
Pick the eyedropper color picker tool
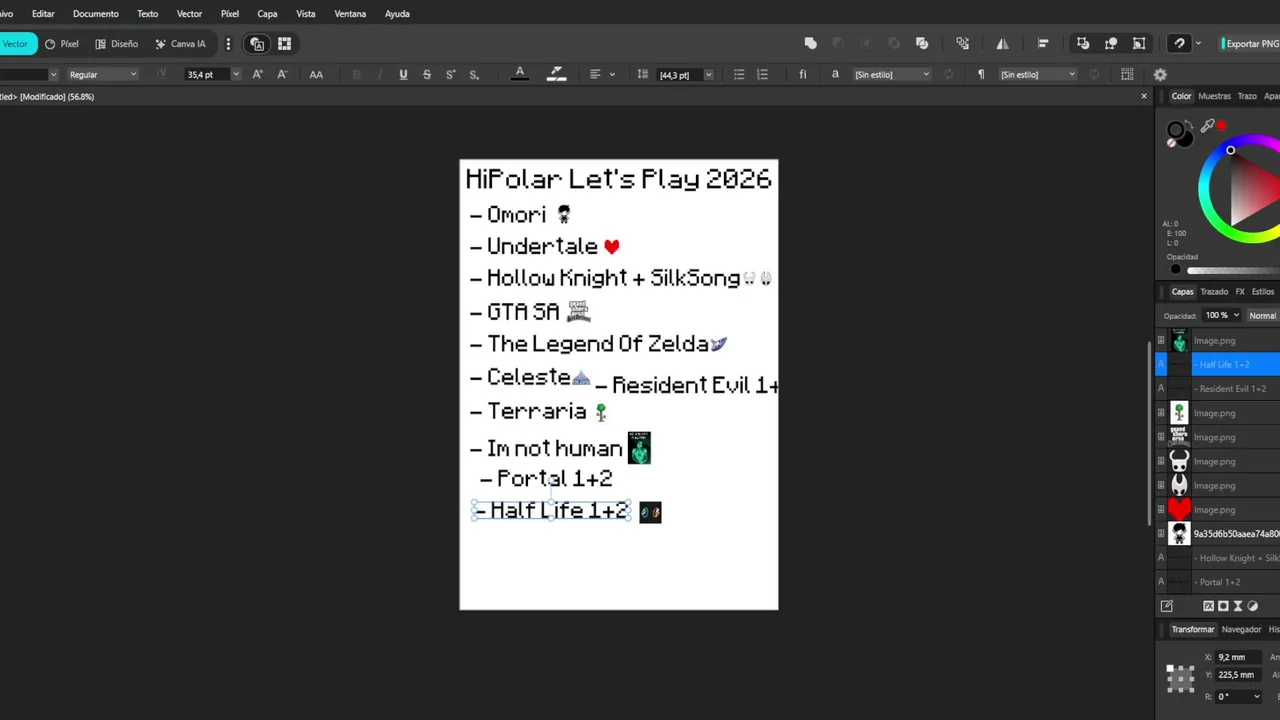click(x=1208, y=126)
